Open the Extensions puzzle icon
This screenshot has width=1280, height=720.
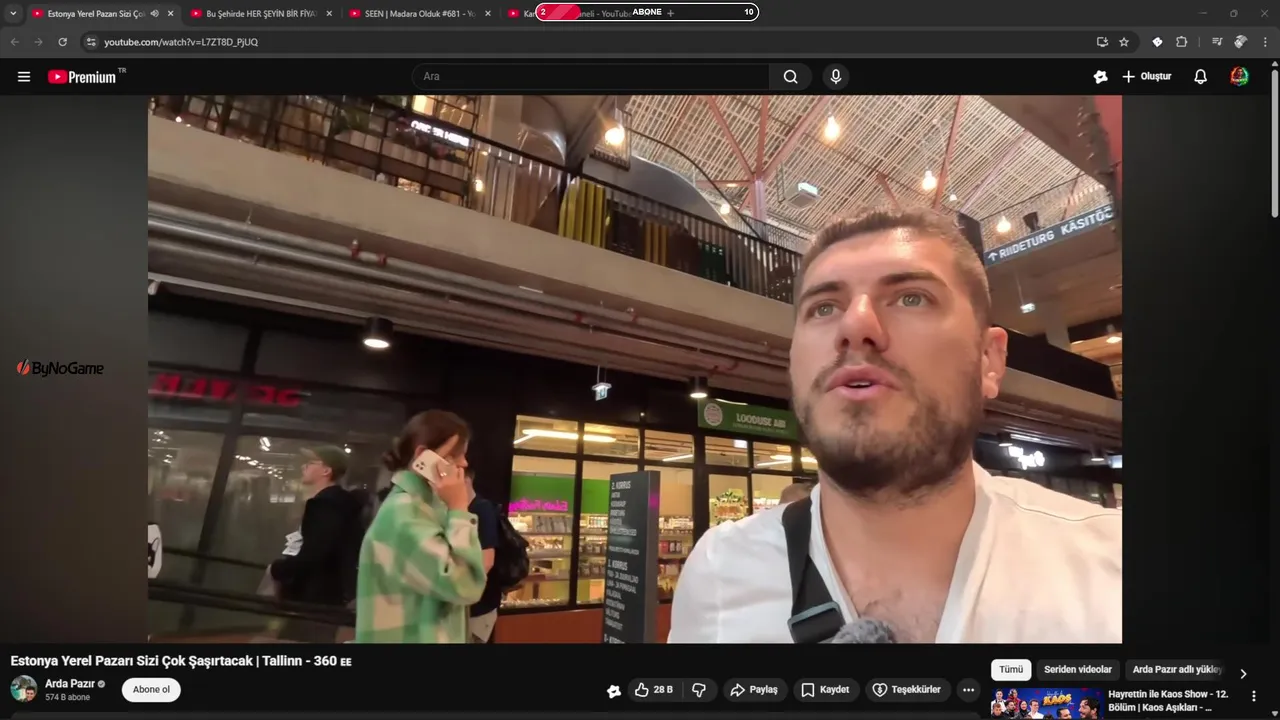point(1181,42)
